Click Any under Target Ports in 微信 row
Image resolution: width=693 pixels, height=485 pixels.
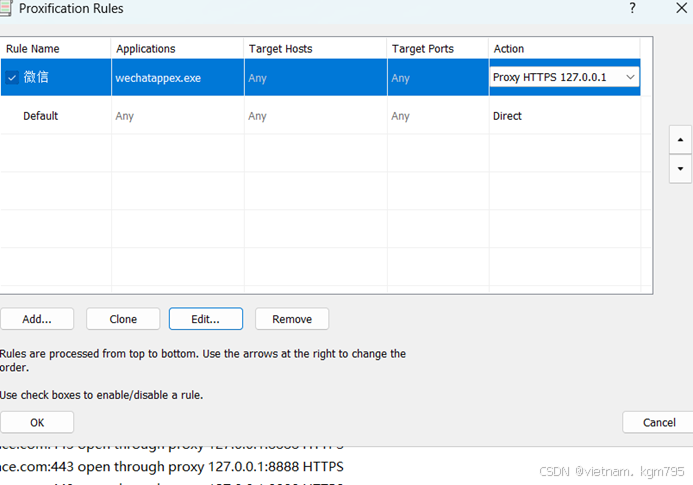400,78
